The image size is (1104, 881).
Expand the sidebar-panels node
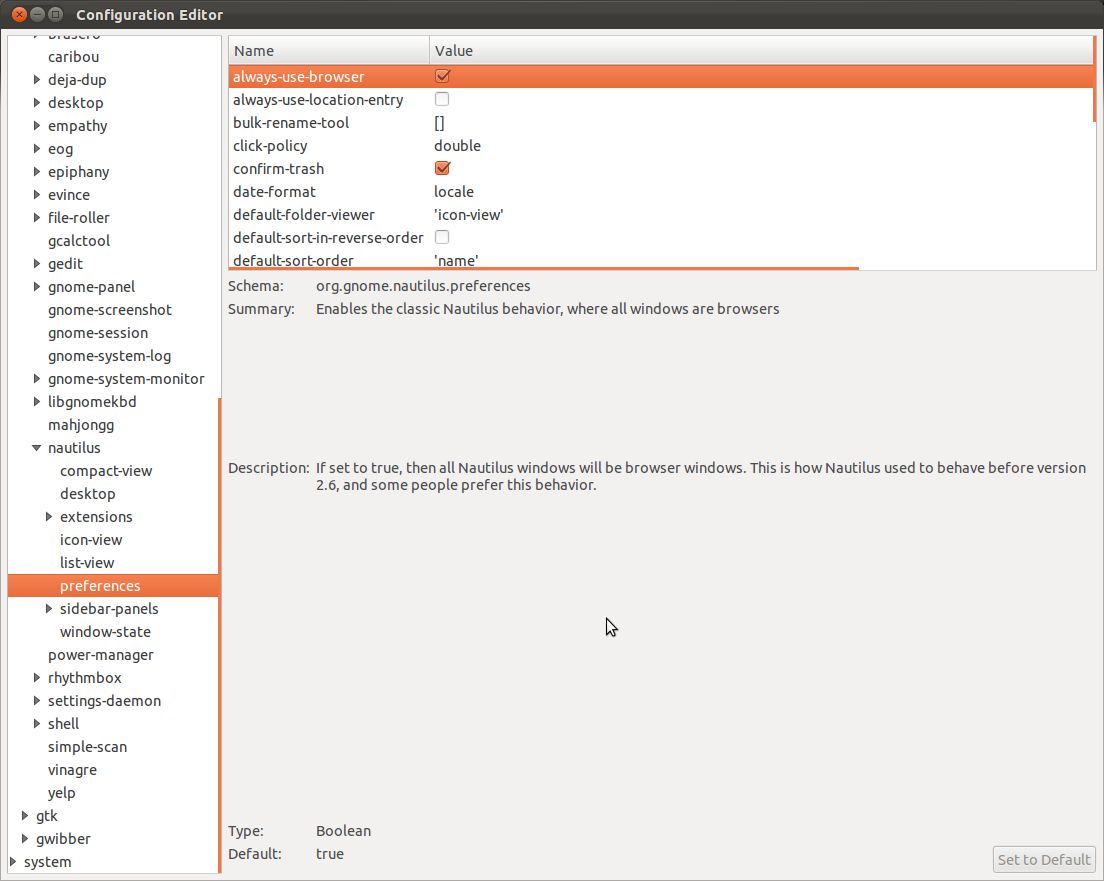[x=49, y=608]
